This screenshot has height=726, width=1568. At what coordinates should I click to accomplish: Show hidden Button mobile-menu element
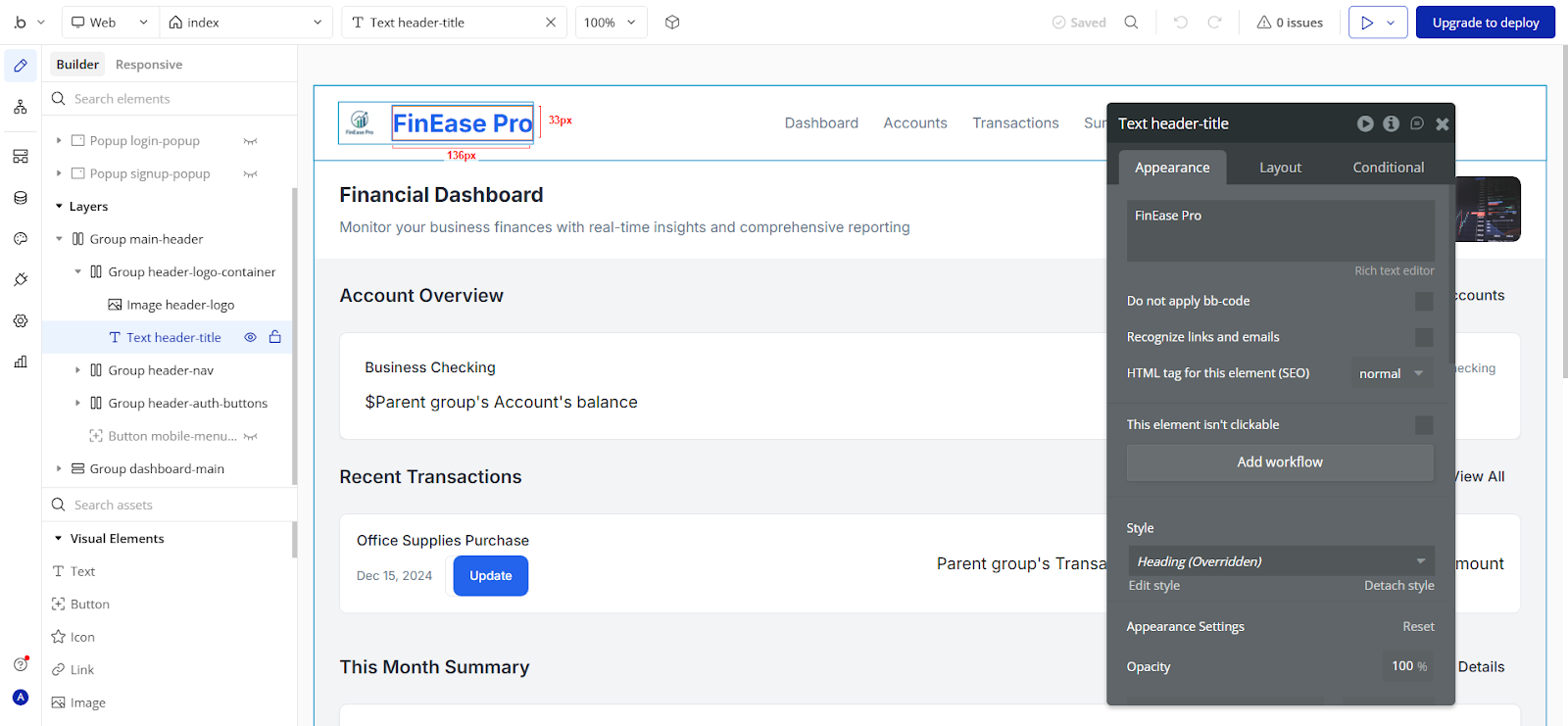251,436
